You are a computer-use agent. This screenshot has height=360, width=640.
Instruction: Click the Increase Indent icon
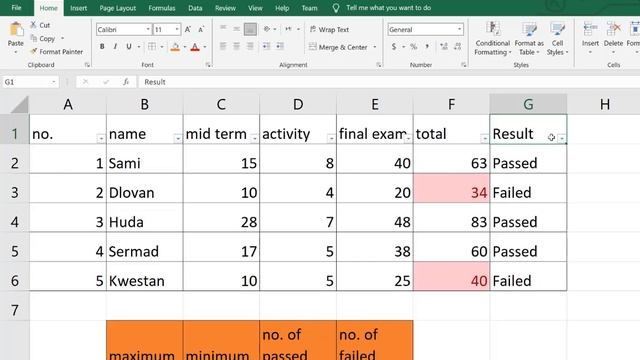click(x=280, y=46)
